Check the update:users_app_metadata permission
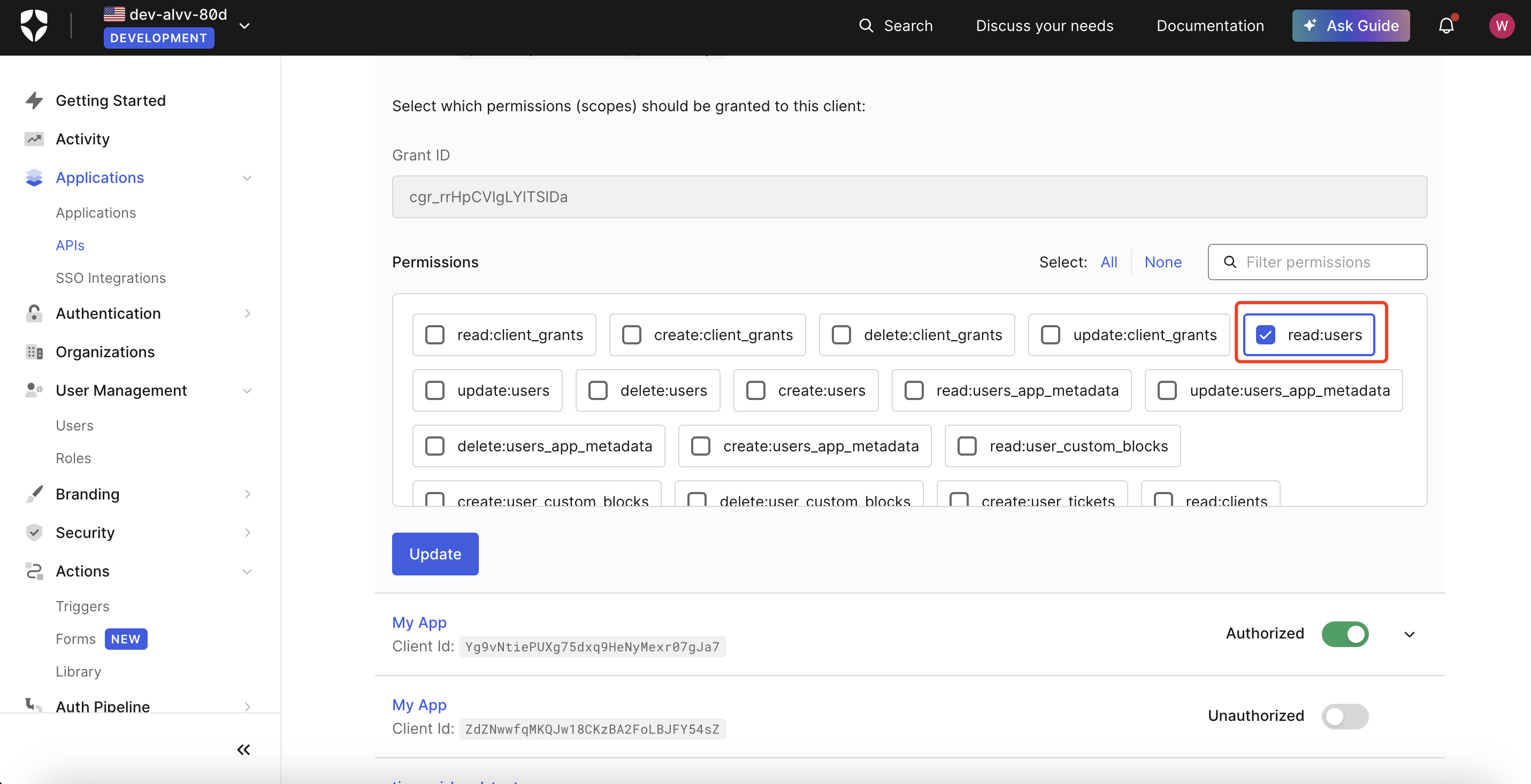This screenshot has width=1531, height=784. pyautogui.click(x=1167, y=390)
